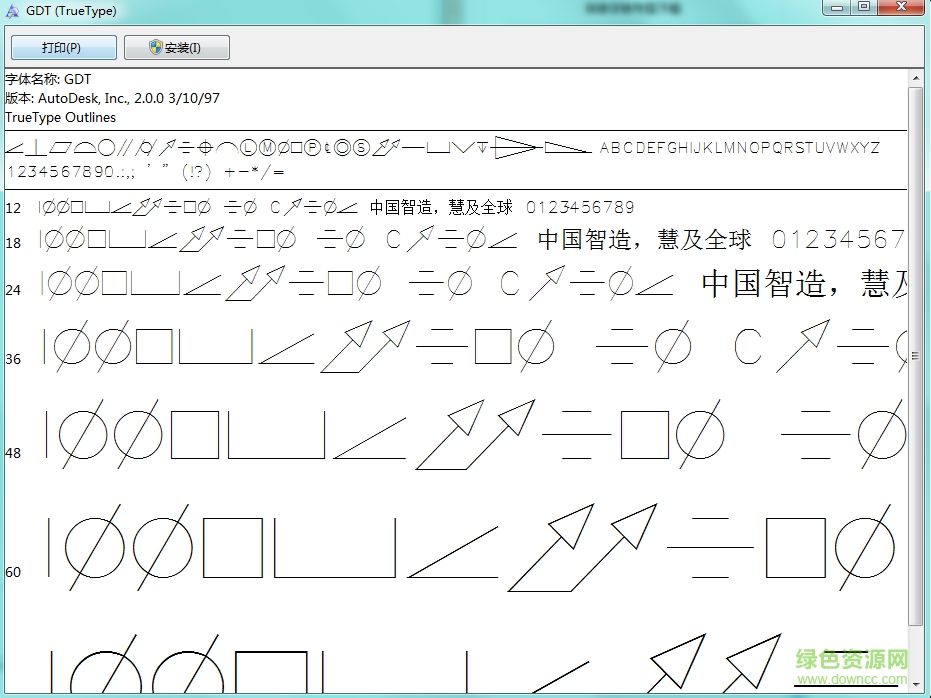Select the size label 12
Screen dimensions: 931x698
click(x=13, y=207)
